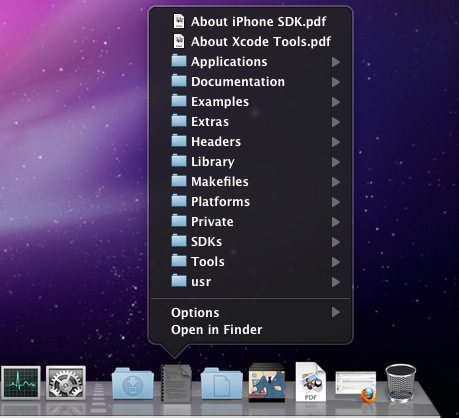The width and height of the screenshot is (459, 419).
Task: Select the Private entry text
Action: (212, 222)
